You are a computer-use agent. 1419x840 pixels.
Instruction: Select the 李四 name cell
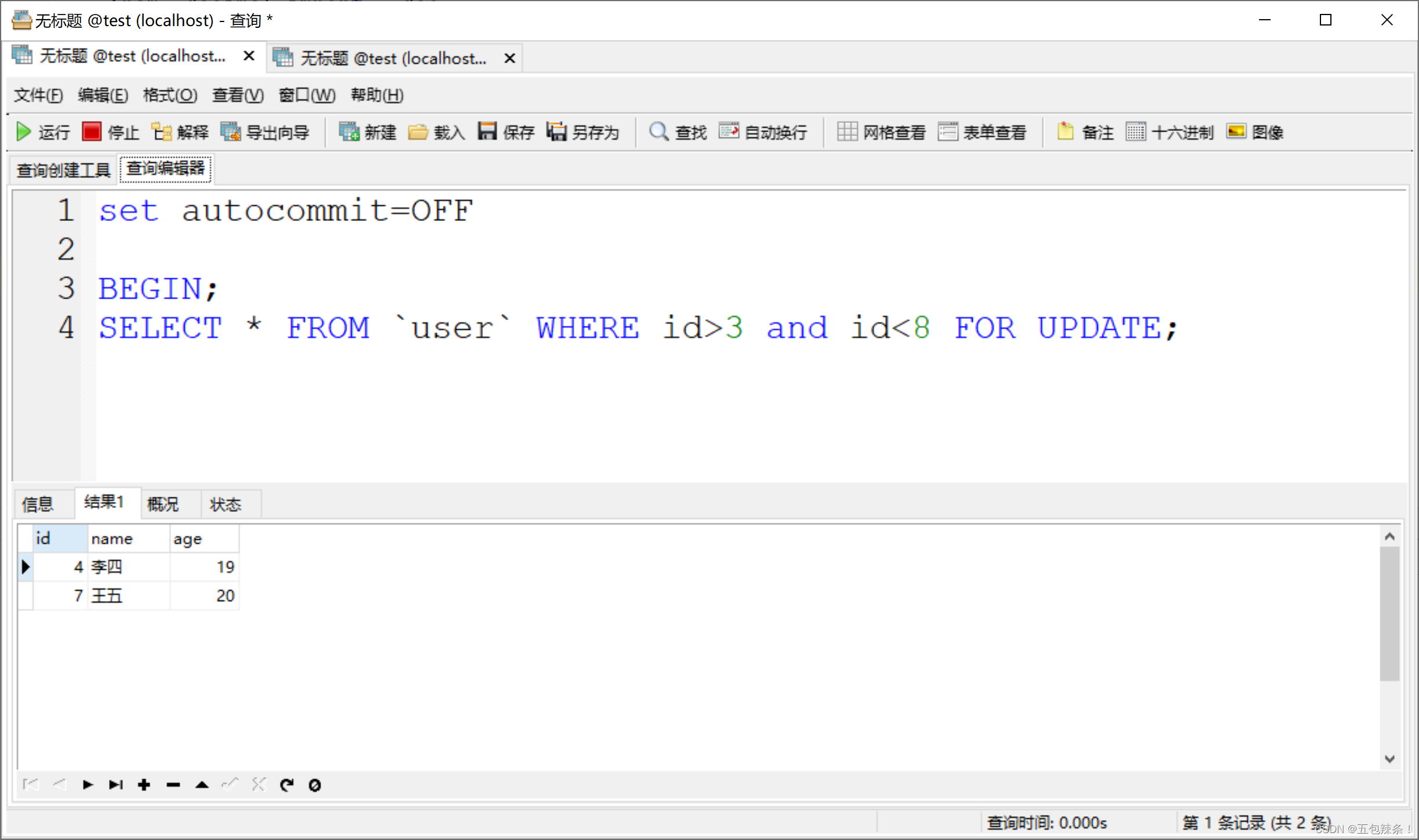point(129,566)
